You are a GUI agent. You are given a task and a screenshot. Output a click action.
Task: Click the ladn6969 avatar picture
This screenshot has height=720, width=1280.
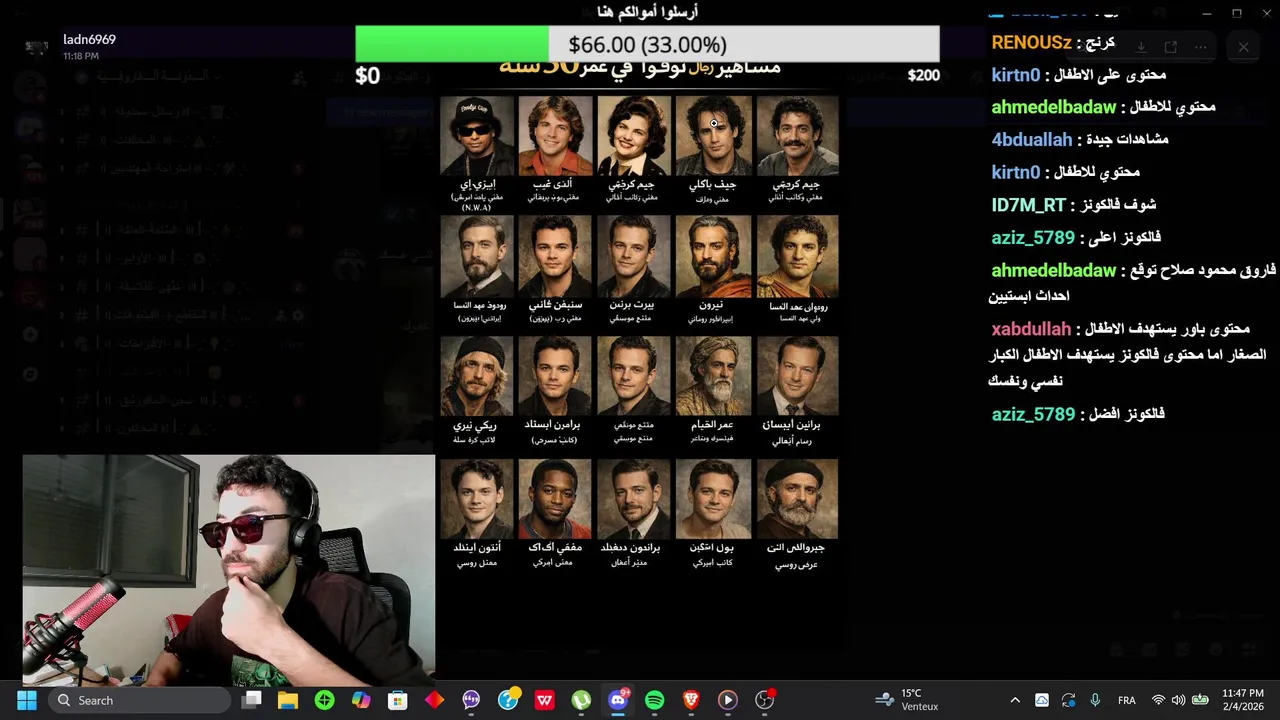pos(37,47)
